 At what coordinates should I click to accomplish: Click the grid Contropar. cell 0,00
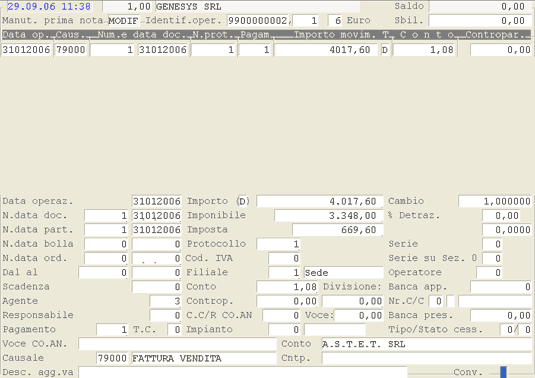pos(501,50)
